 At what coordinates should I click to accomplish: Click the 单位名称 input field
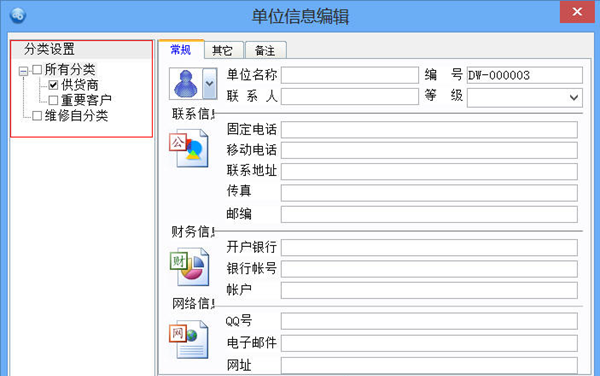coord(350,75)
